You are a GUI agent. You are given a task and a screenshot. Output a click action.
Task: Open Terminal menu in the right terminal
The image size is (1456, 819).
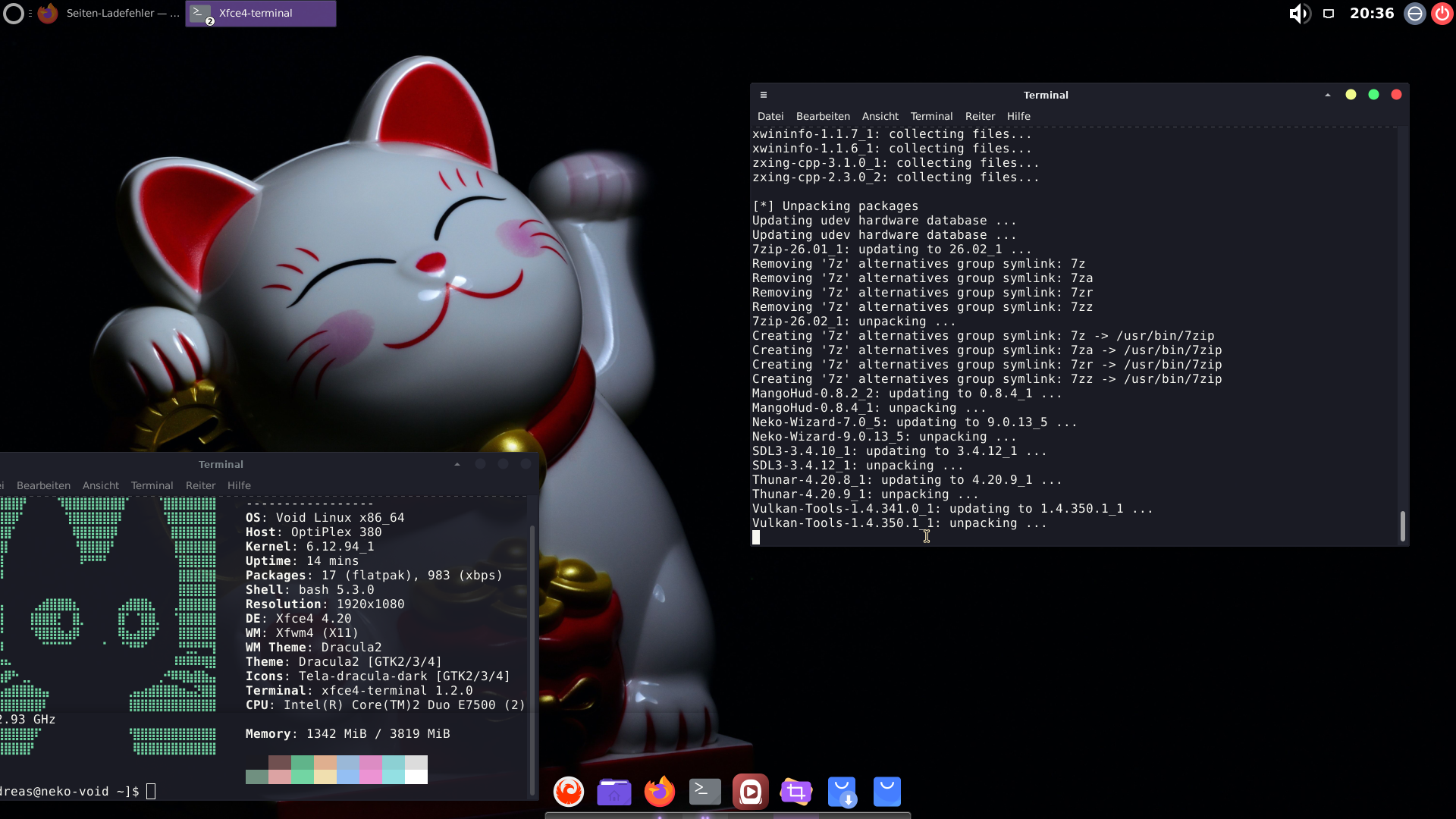(x=931, y=116)
